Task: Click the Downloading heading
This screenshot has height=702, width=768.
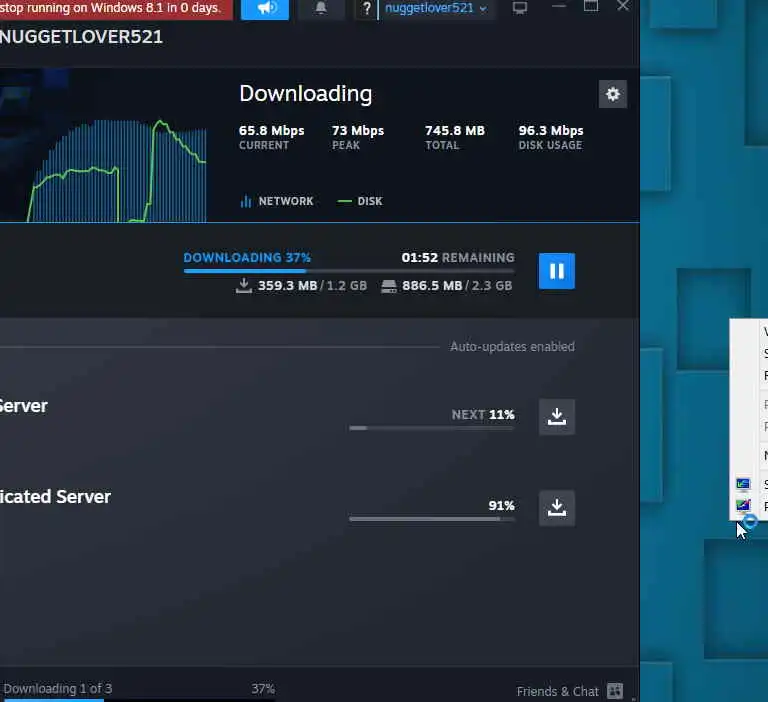Action: point(306,94)
